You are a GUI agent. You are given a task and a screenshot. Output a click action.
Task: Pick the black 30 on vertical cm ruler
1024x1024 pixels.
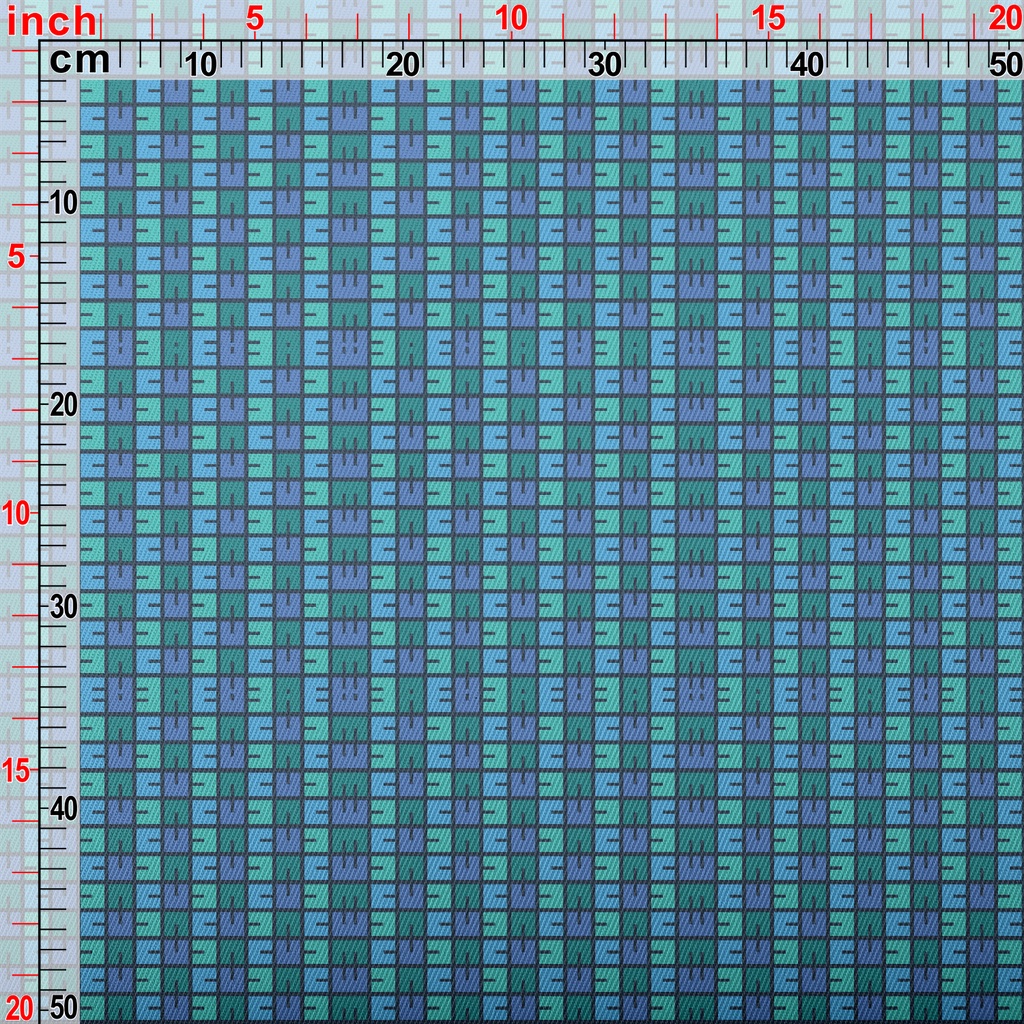pyautogui.click(x=64, y=607)
